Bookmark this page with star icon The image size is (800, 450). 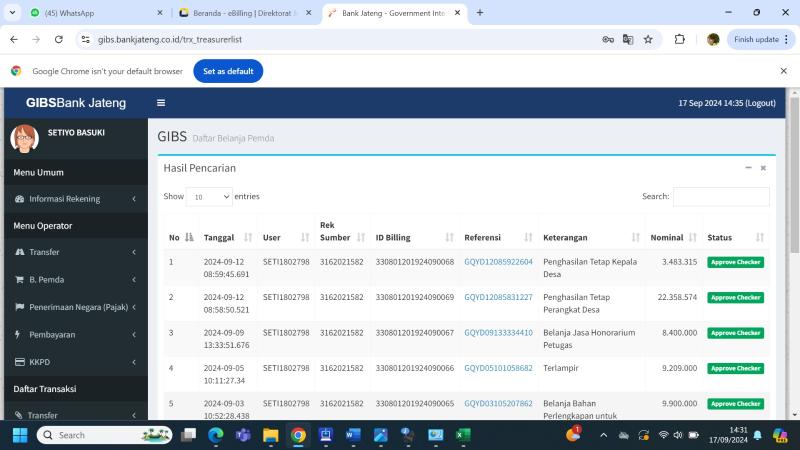pos(648,39)
